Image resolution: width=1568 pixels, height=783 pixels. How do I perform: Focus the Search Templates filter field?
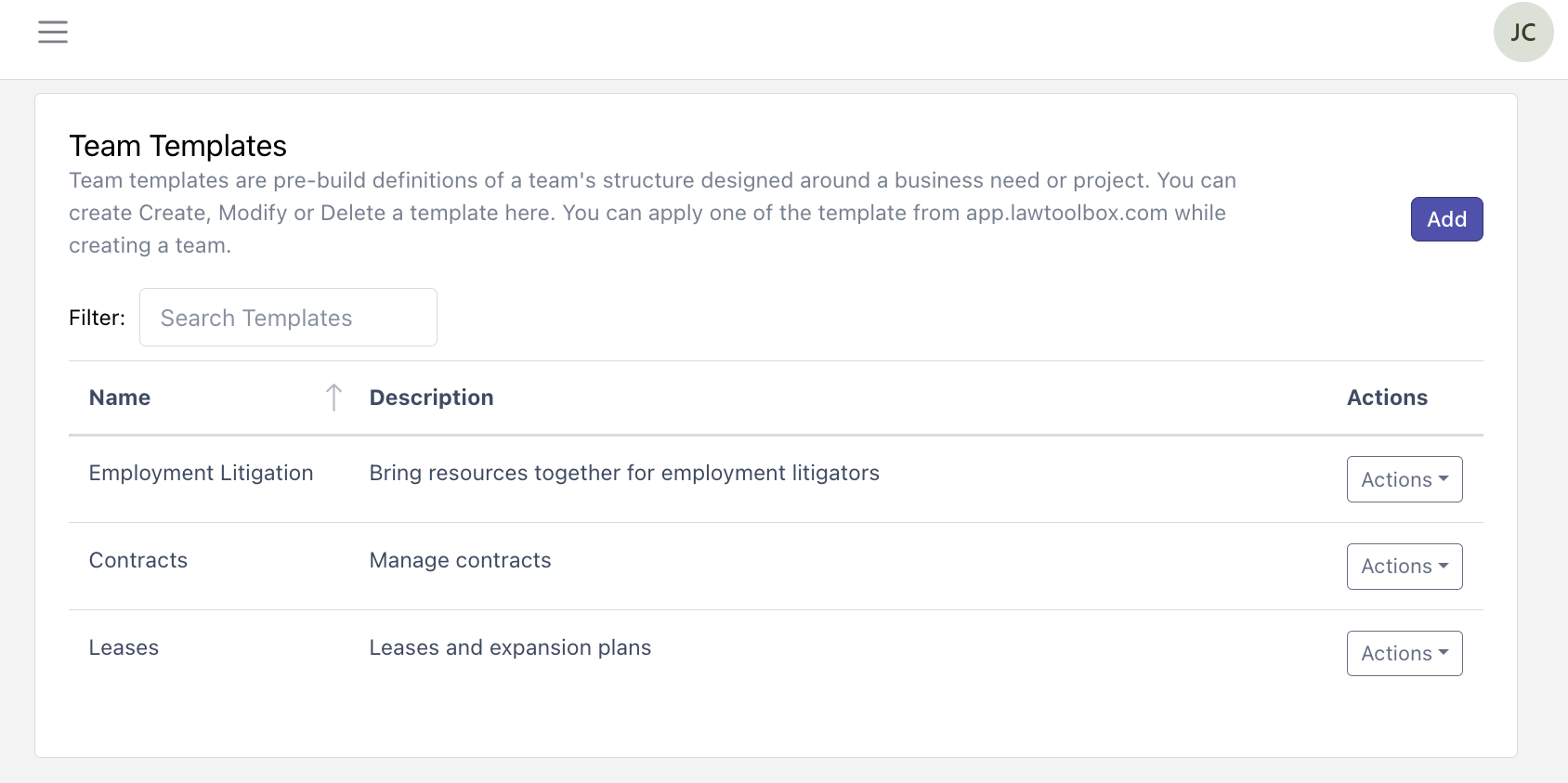pyautogui.click(x=288, y=318)
